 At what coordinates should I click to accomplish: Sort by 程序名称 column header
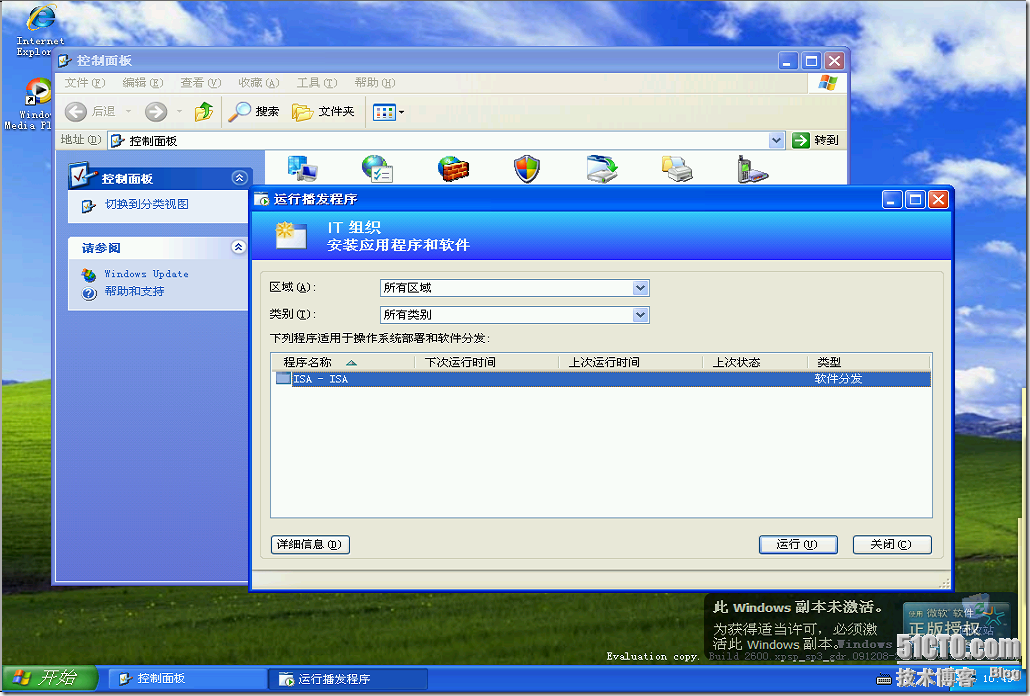[x=342, y=362]
